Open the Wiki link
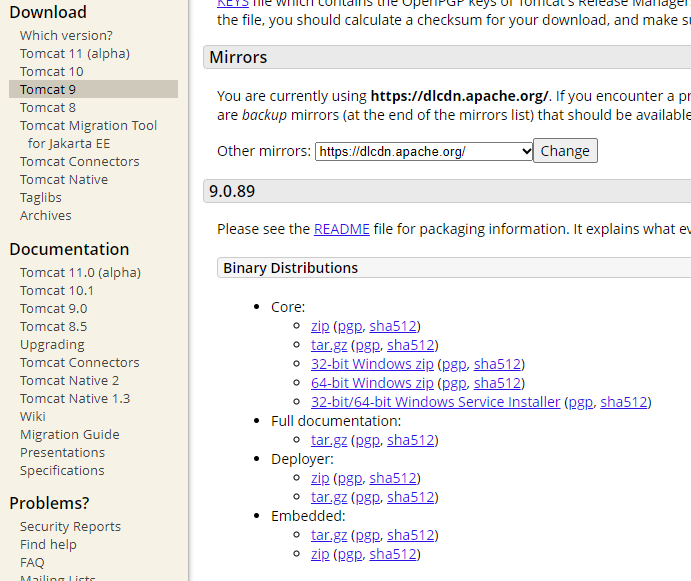Image resolution: width=691 pixels, height=581 pixels. pos(33,417)
